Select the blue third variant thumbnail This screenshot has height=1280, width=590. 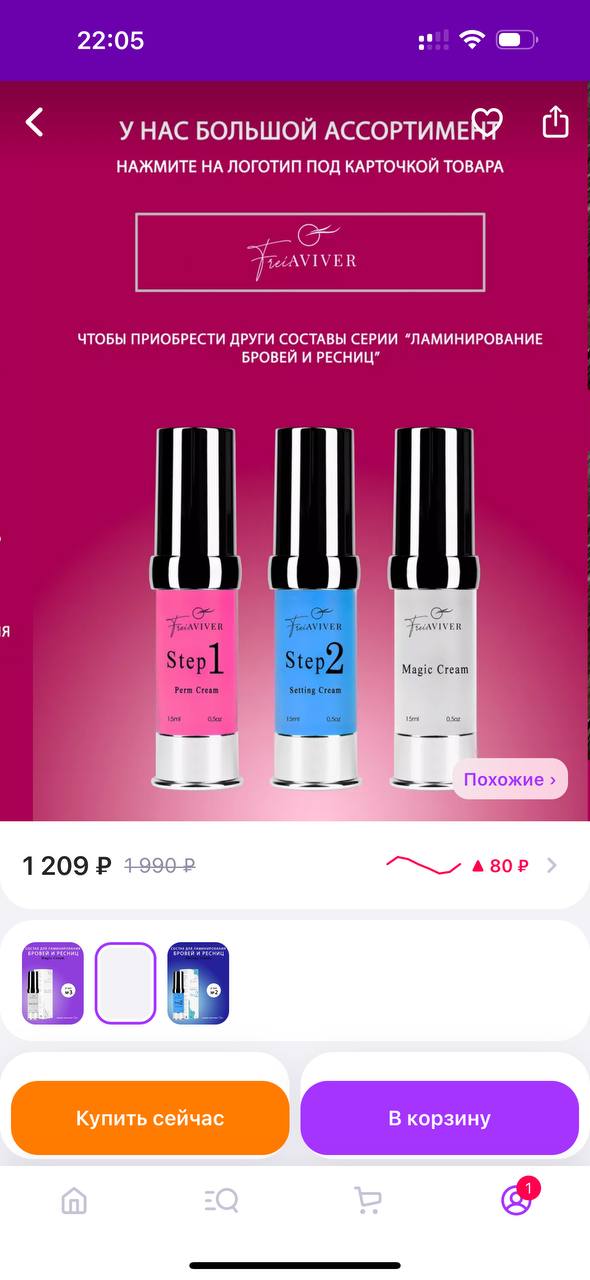coord(198,983)
